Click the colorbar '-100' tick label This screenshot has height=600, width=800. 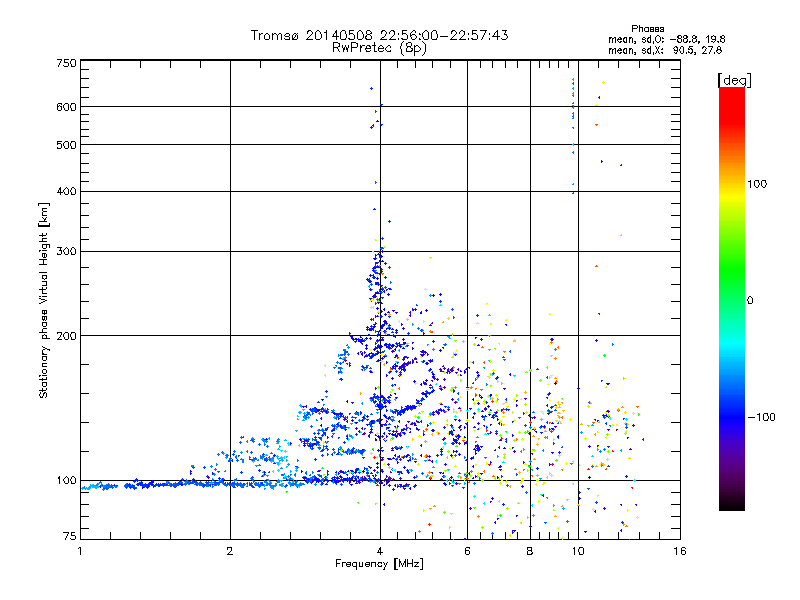(761, 417)
